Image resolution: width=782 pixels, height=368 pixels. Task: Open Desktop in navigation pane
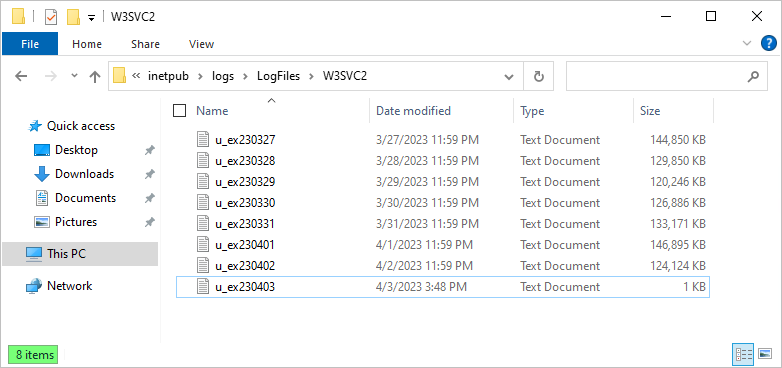(76, 150)
